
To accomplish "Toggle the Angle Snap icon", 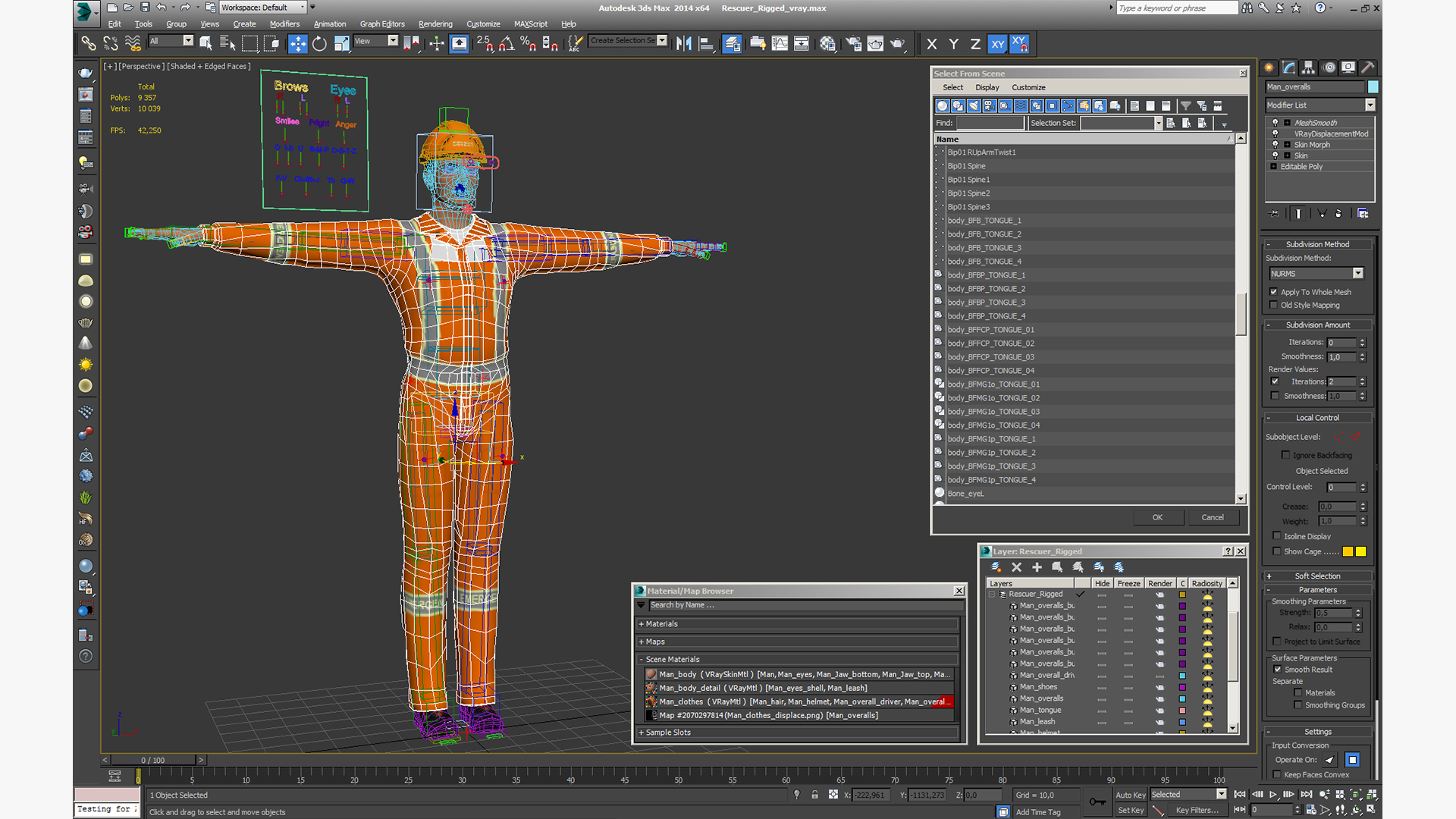I will [x=506, y=44].
